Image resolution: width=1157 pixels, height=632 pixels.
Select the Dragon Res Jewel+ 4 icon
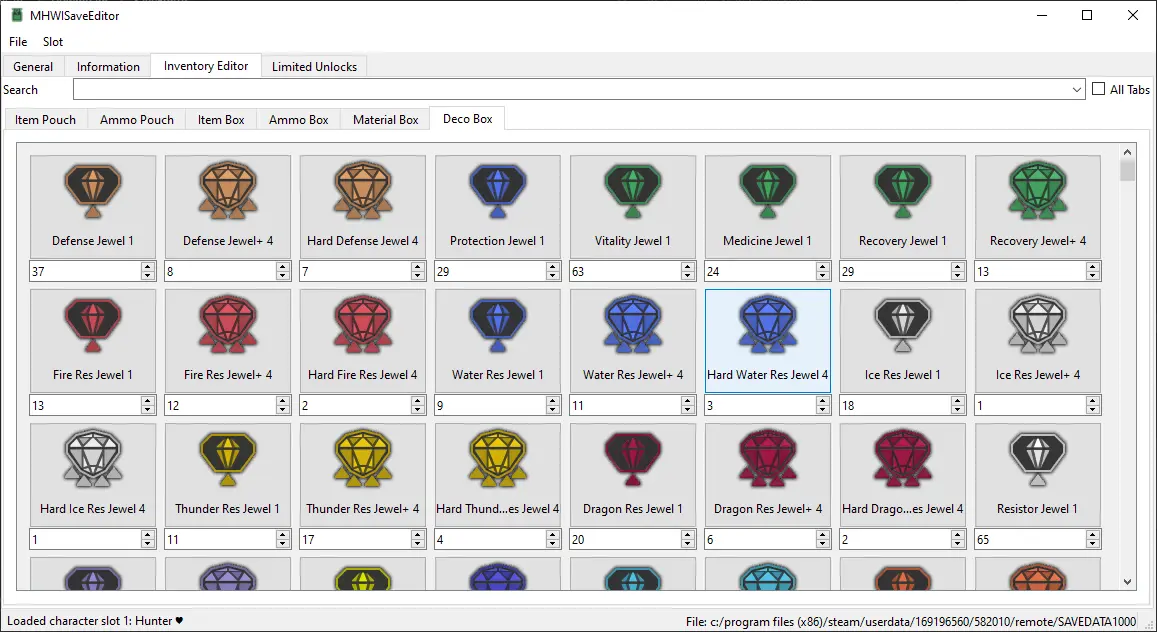point(768,459)
